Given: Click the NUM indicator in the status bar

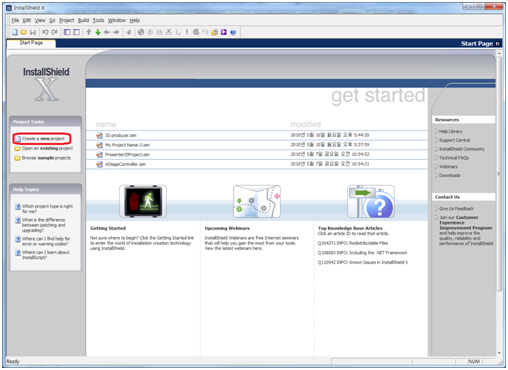Looking at the screenshot, I should [474, 361].
